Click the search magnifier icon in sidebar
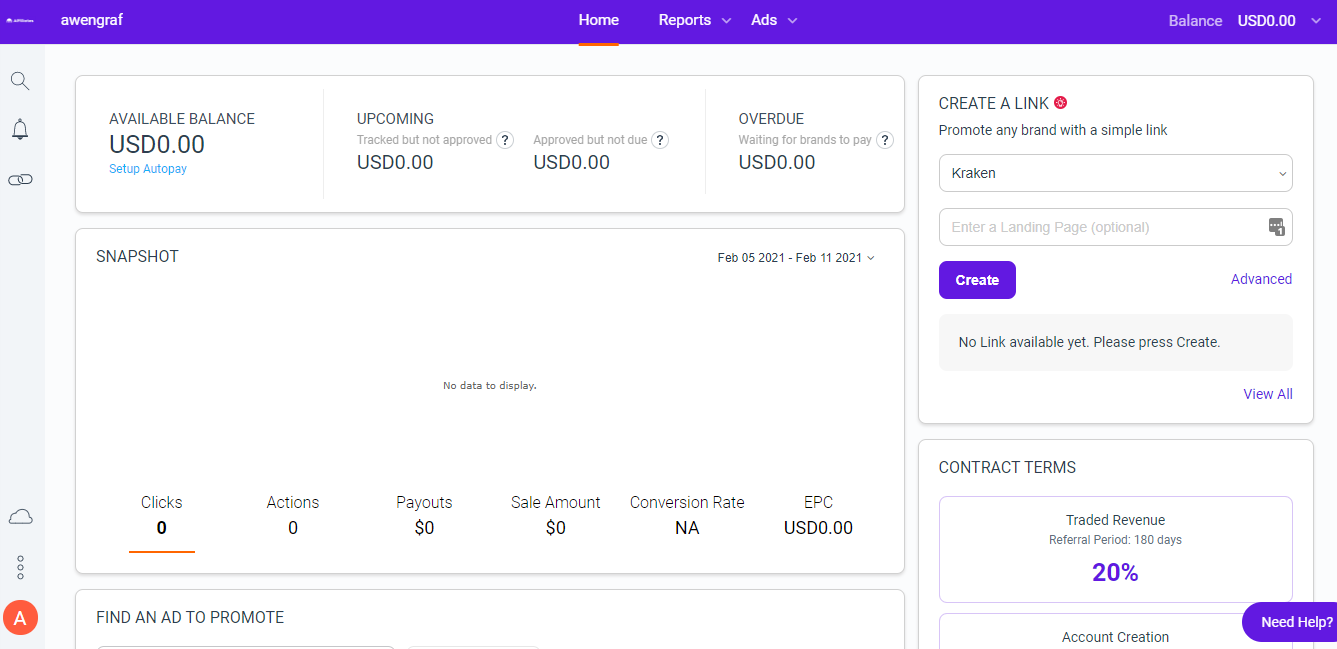Viewport: 1337px width, 649px height. (x=20, y=81)
